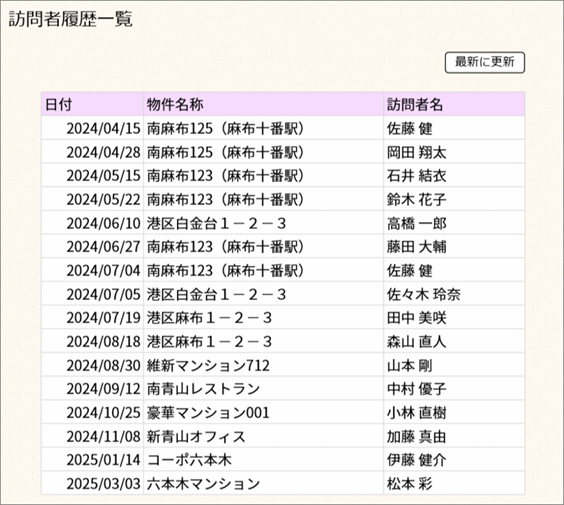Click property 豪華マンション001
Screen dimensions: 564x505
pos(208,413)
